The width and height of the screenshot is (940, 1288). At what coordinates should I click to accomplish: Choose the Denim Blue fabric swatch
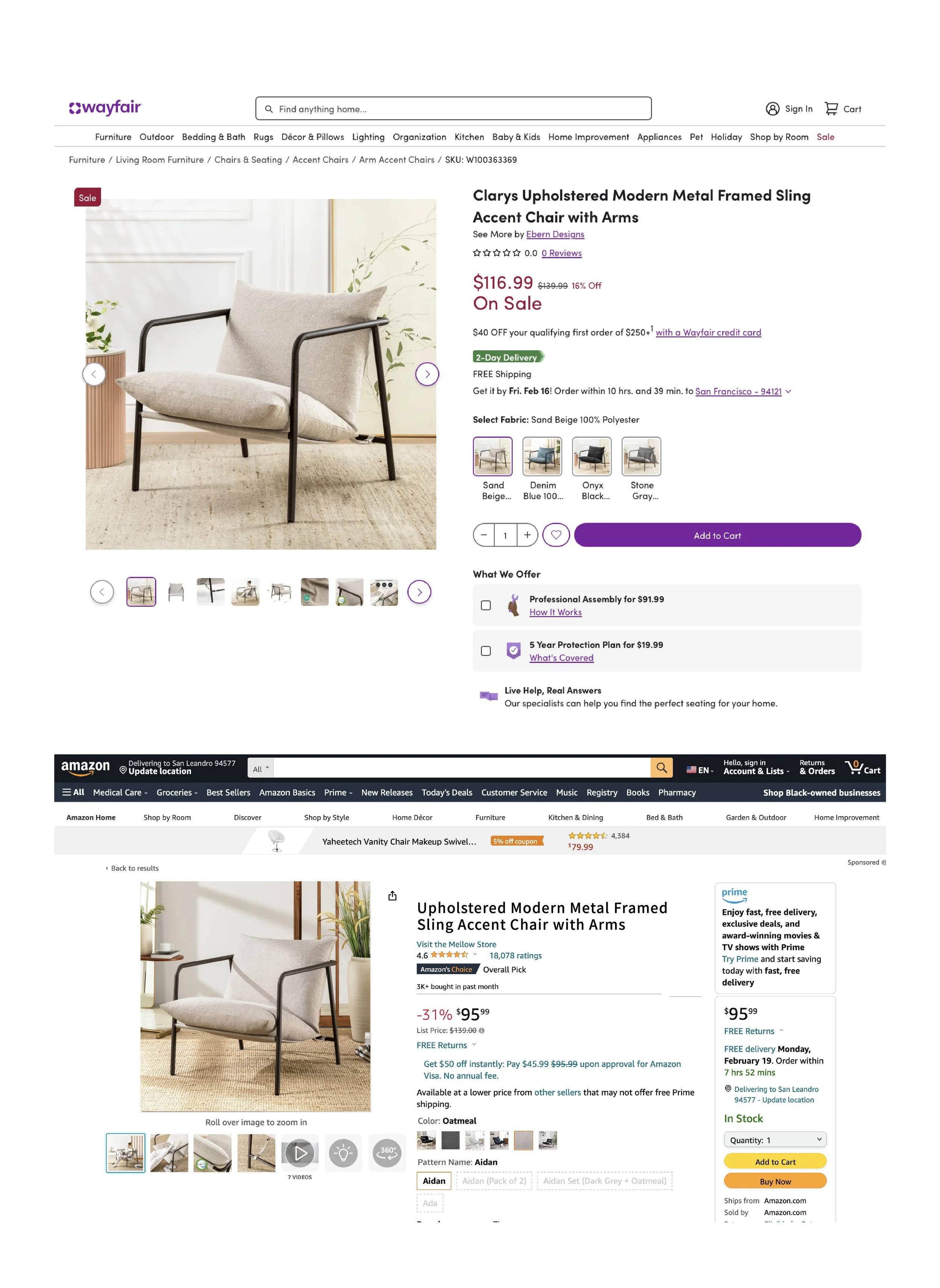(542, 456)
